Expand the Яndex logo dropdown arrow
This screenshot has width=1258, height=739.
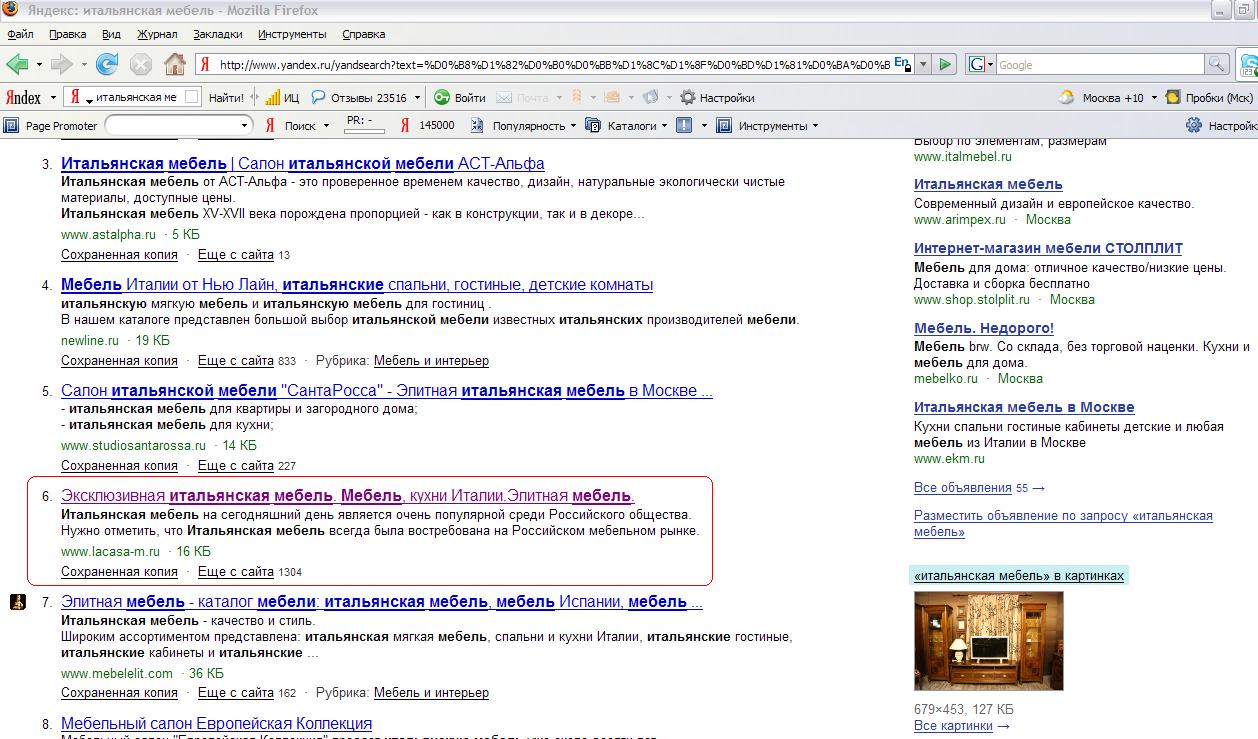coord(52,98)
